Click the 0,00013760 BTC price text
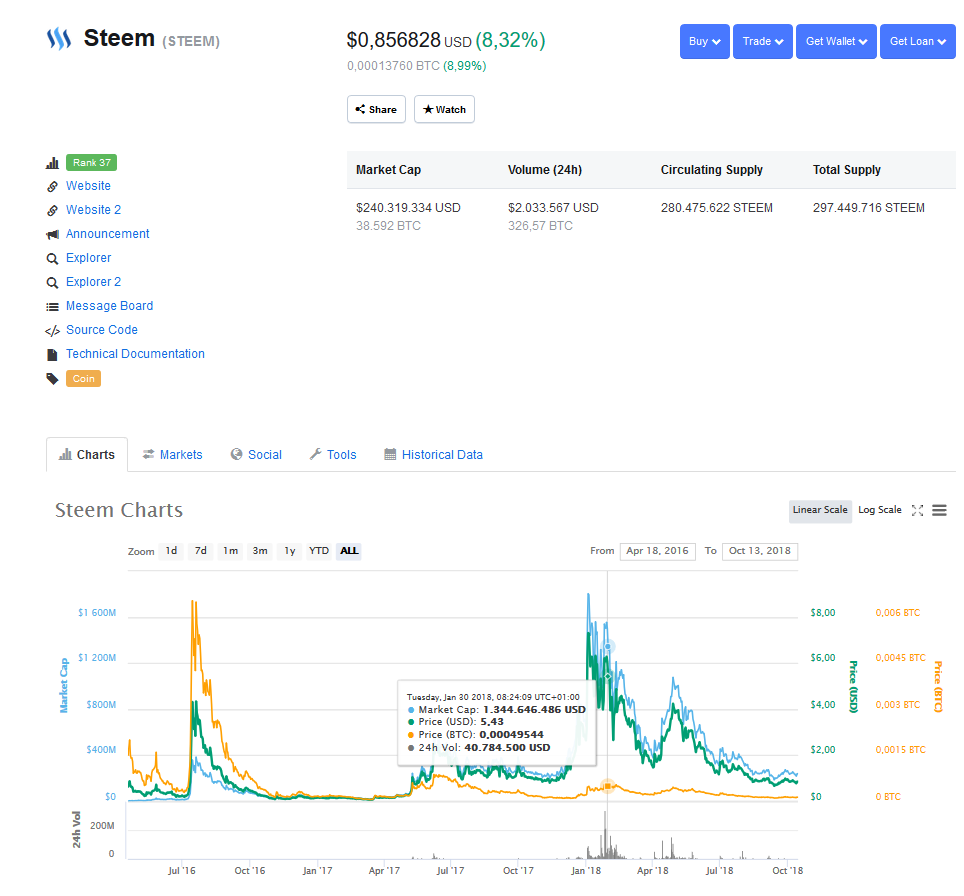 point(393,66)
